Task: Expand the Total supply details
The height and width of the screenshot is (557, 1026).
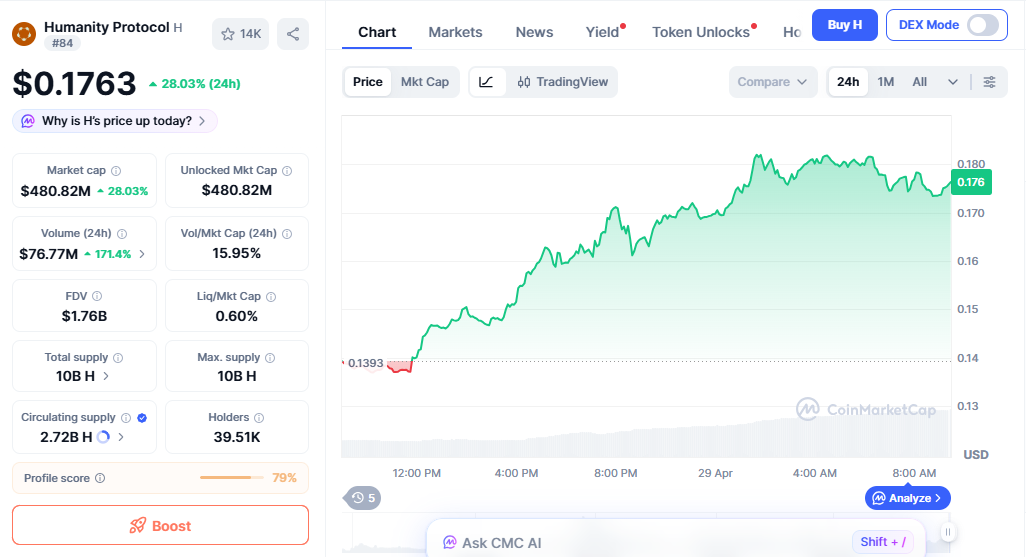Action: click(x=106, y=376)
